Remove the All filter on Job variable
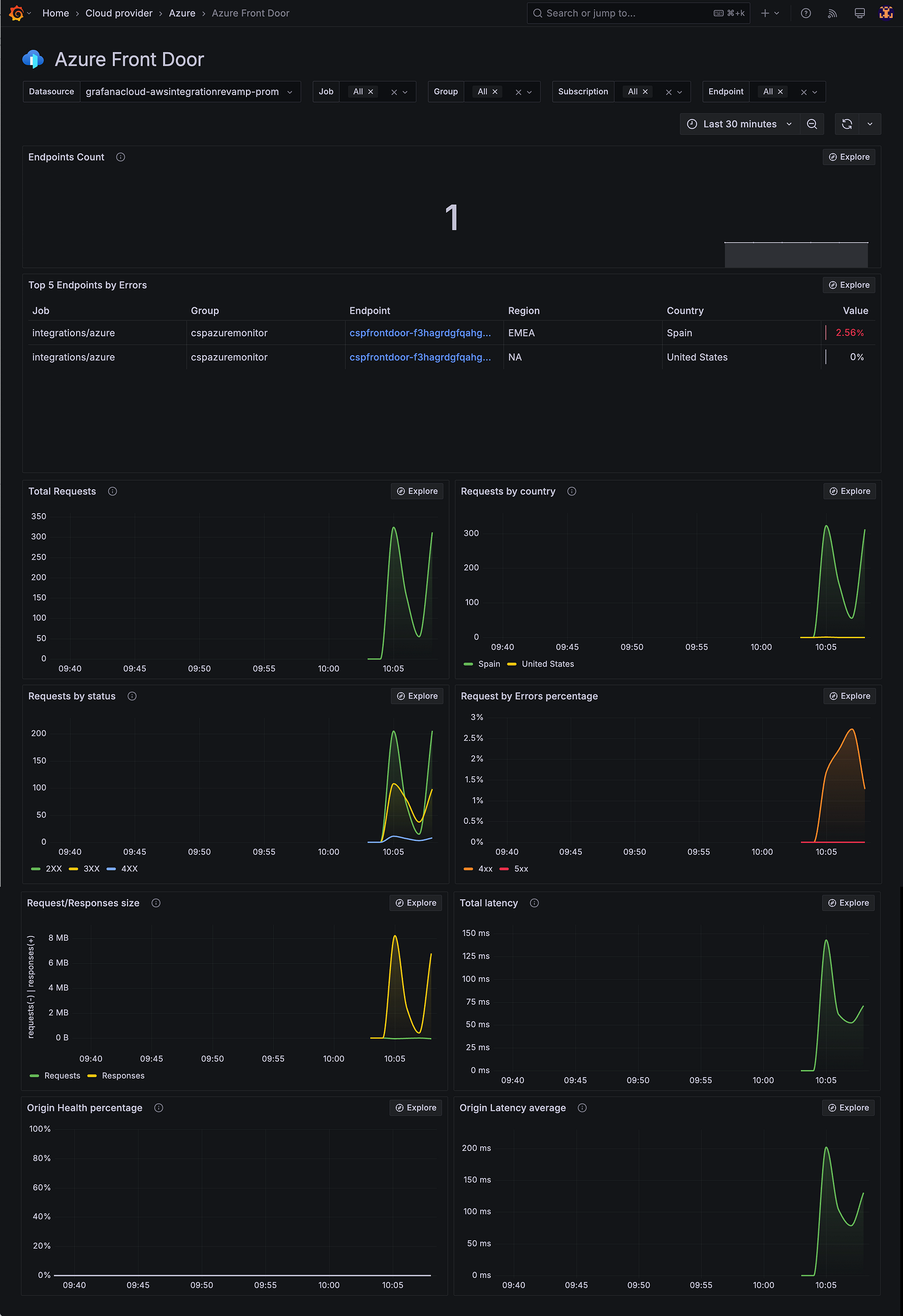 (371, 91)
